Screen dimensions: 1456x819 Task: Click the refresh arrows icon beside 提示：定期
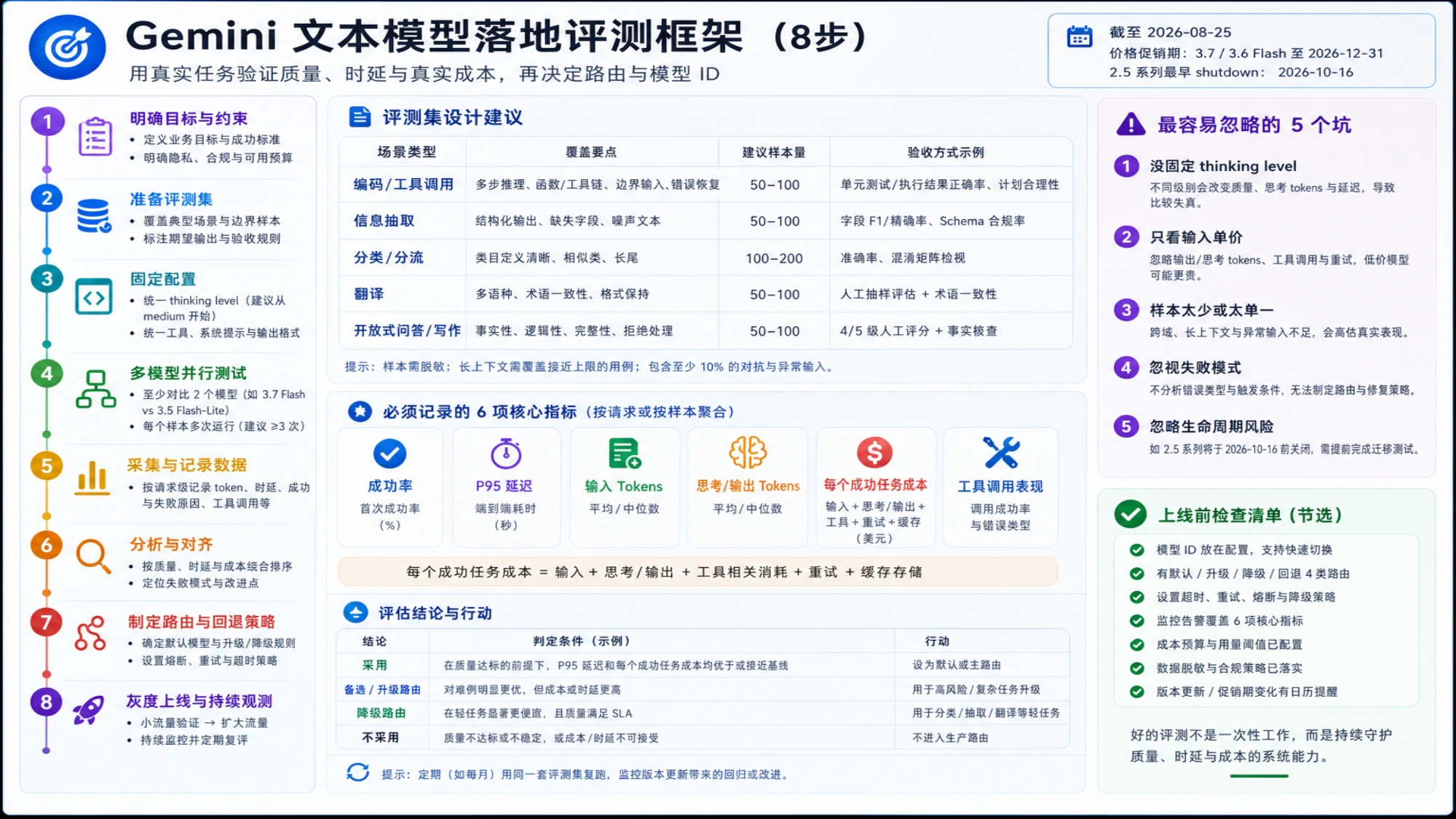357,772
